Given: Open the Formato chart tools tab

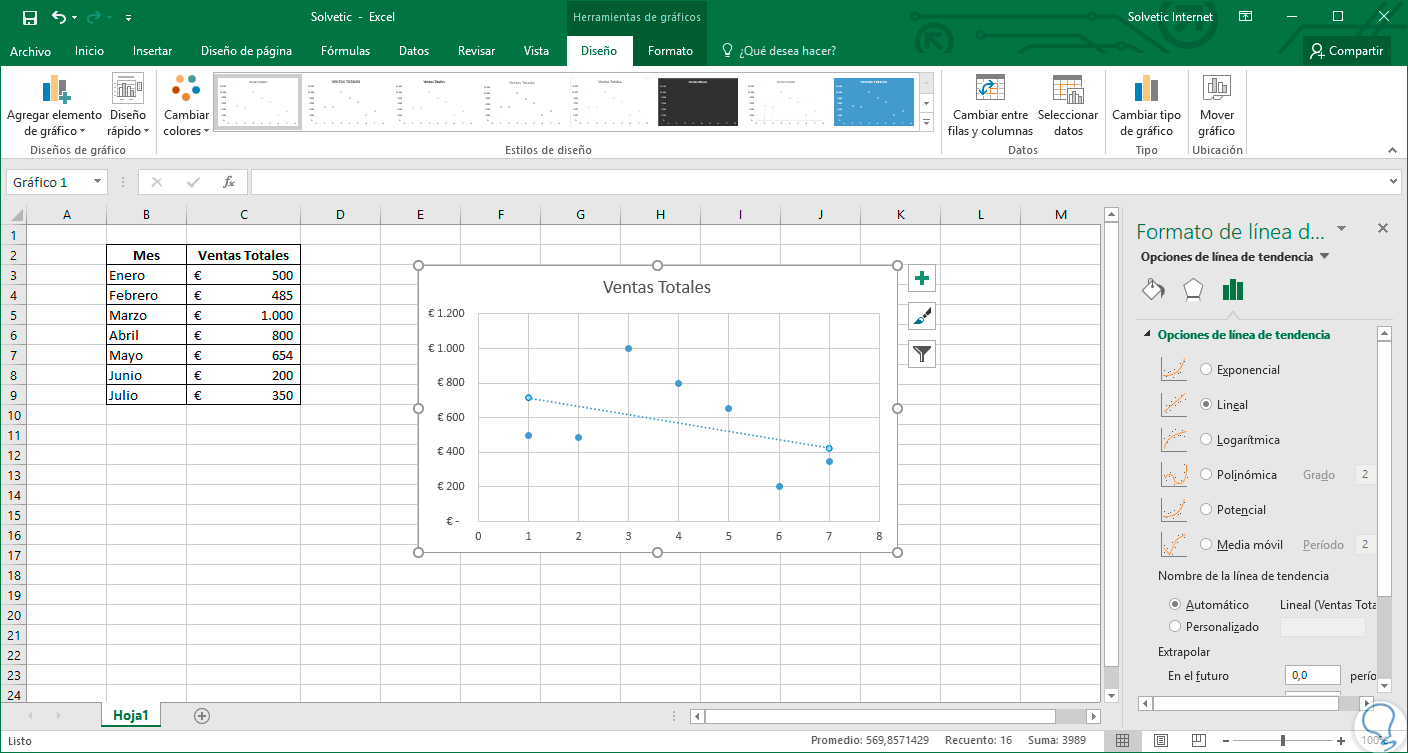Looking at the screenshot, I should (670, 51).
